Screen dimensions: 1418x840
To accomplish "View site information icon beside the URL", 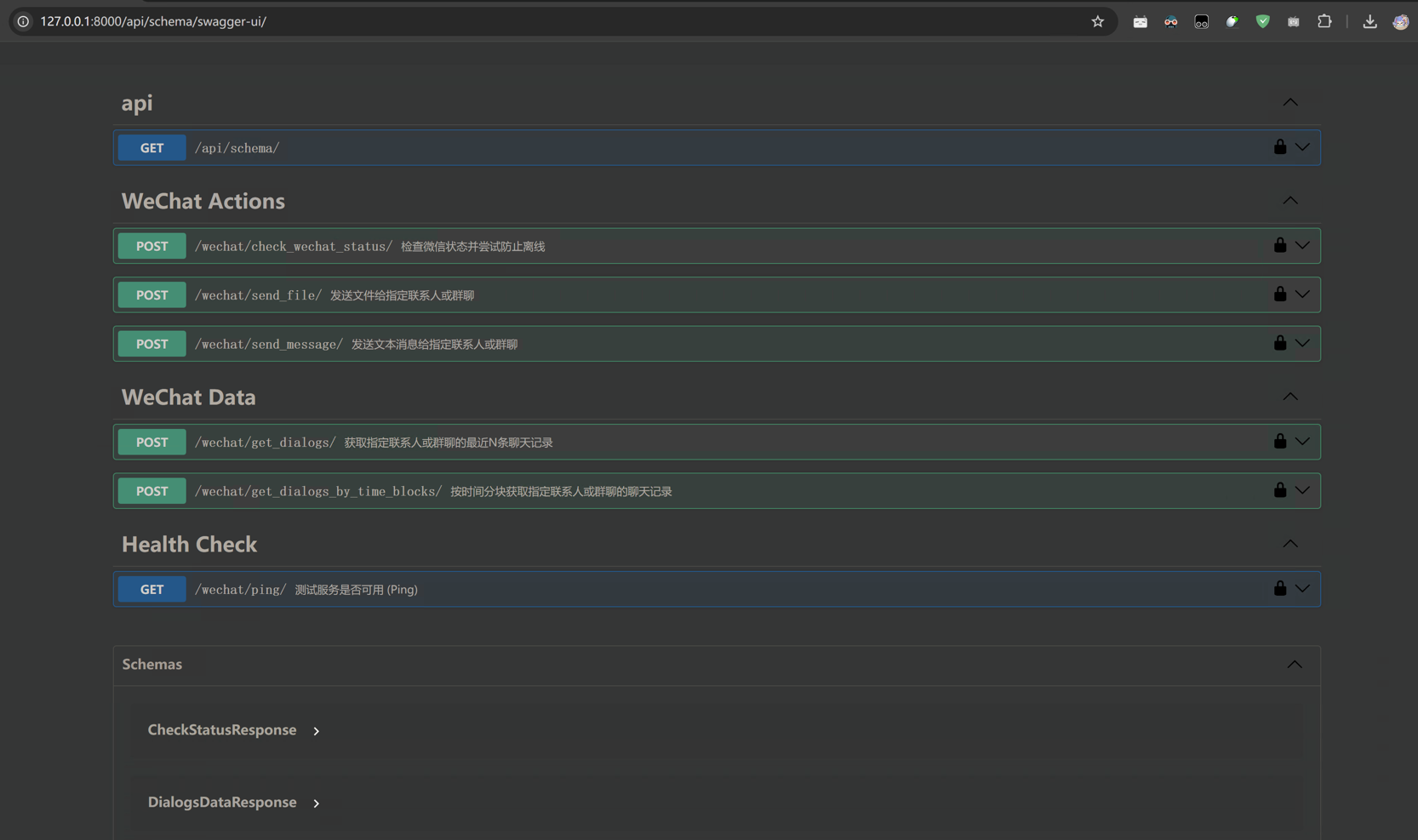I will point(23,22).
